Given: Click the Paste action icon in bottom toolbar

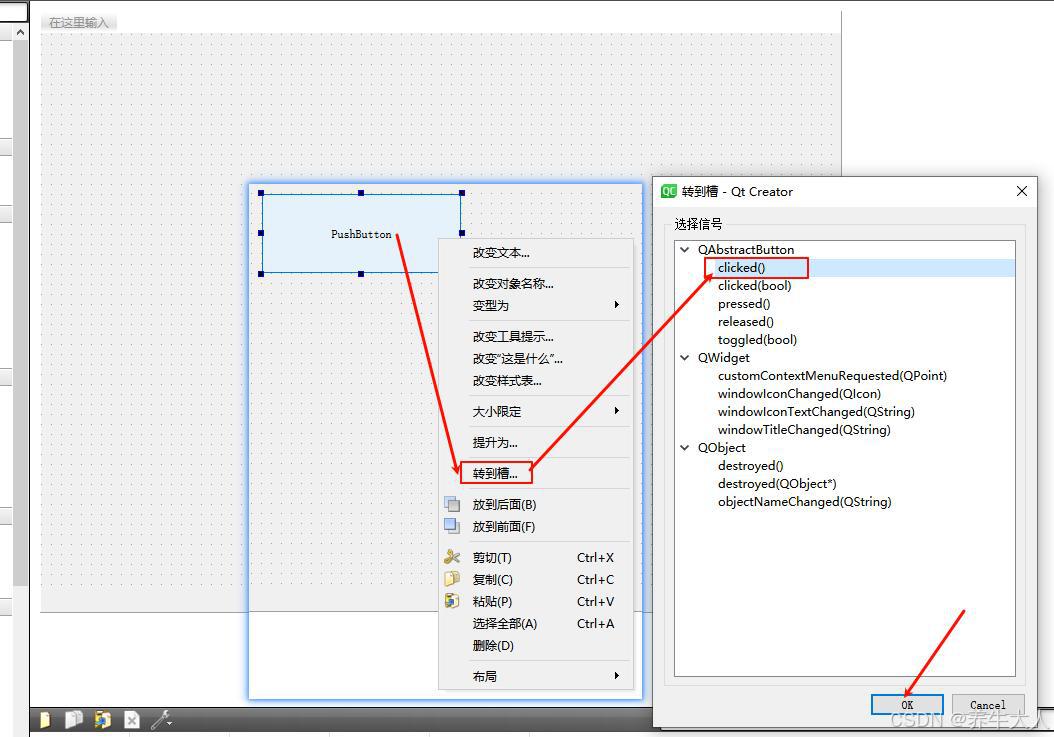Looking at the screenshot, I should pos(102,720).
